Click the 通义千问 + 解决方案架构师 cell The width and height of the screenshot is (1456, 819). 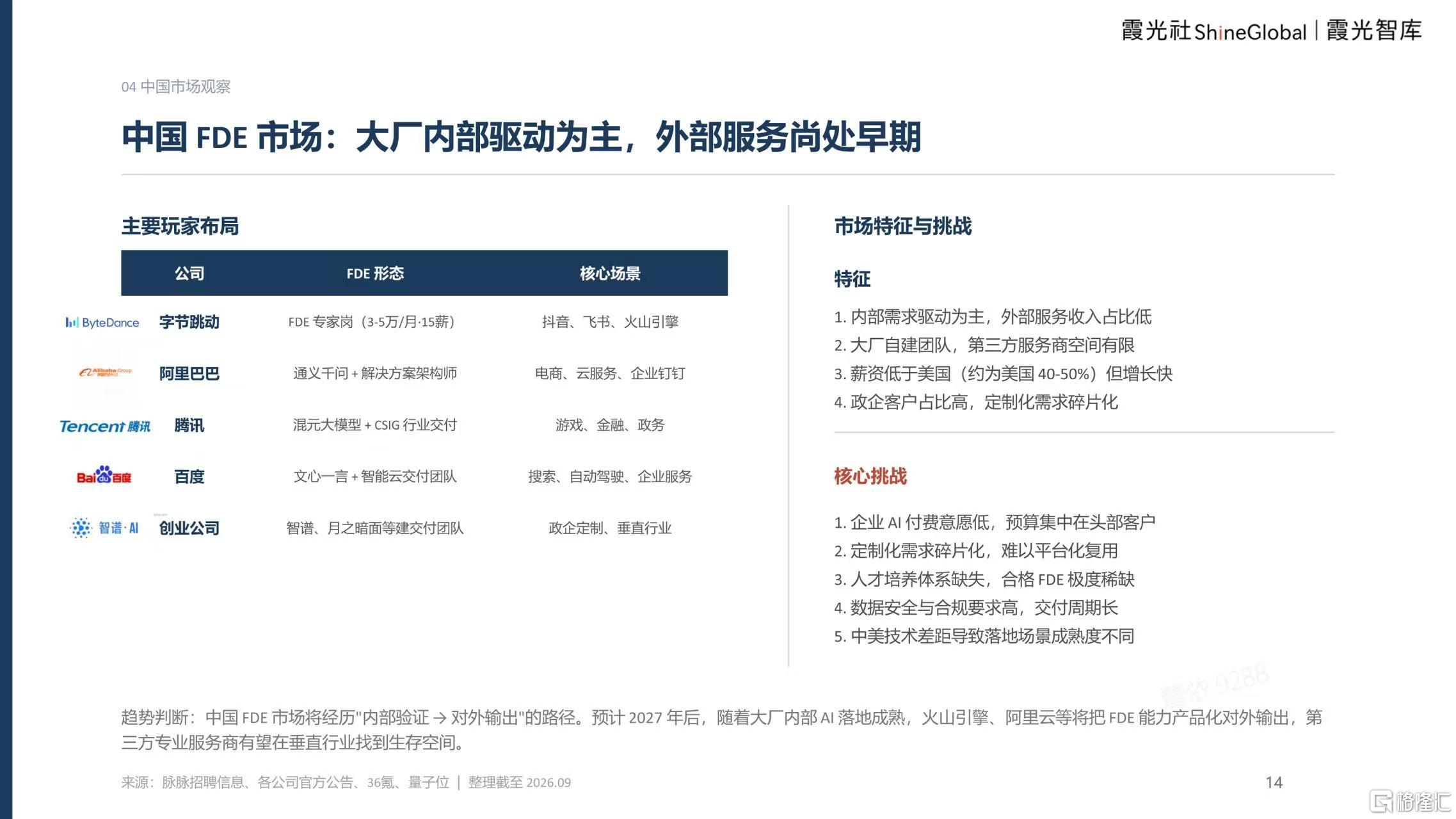click(375, 373)
